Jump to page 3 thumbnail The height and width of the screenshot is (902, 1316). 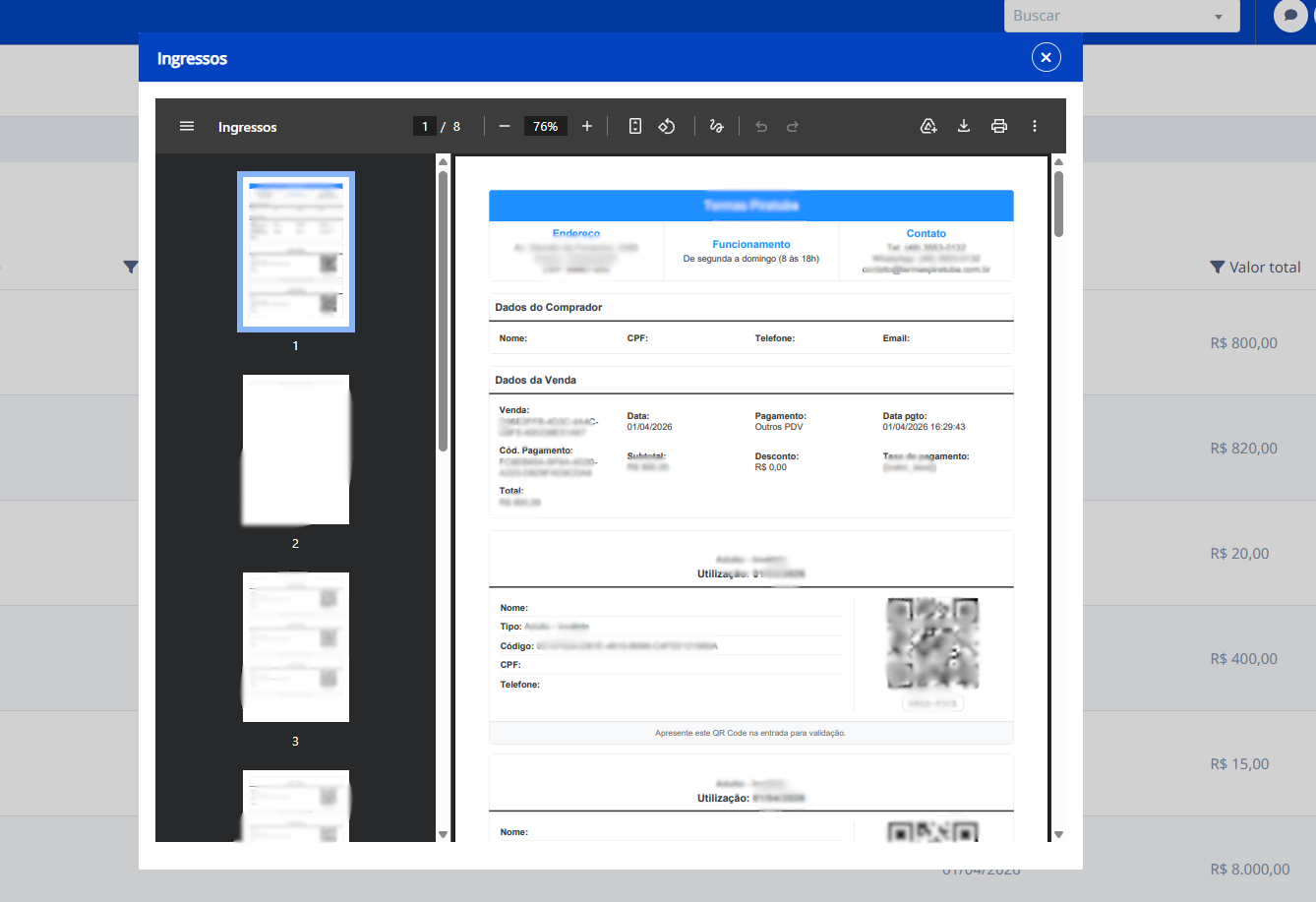click(x=296, y=647)
